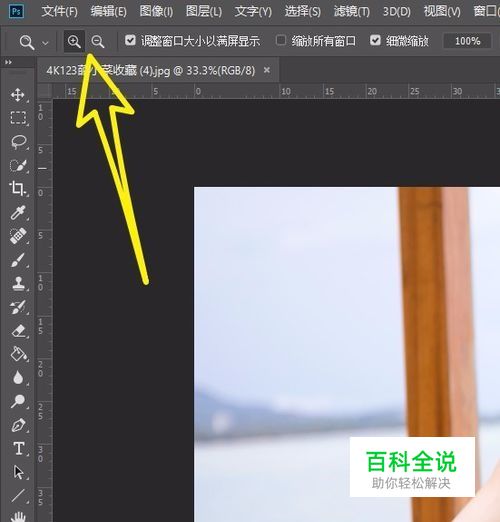This screenshot has width=500, height=522.
Task: Select the zoom out (minus magnifier) mode
Action: pos(98,41)
